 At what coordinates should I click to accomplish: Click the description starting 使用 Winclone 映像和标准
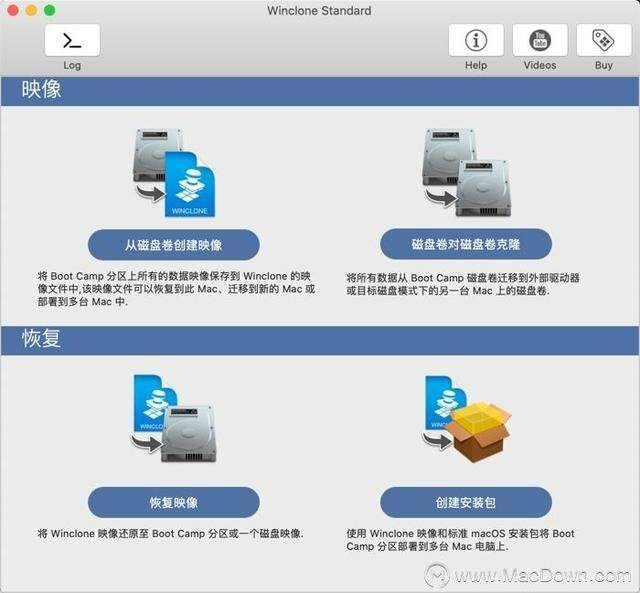coord(460,540)
